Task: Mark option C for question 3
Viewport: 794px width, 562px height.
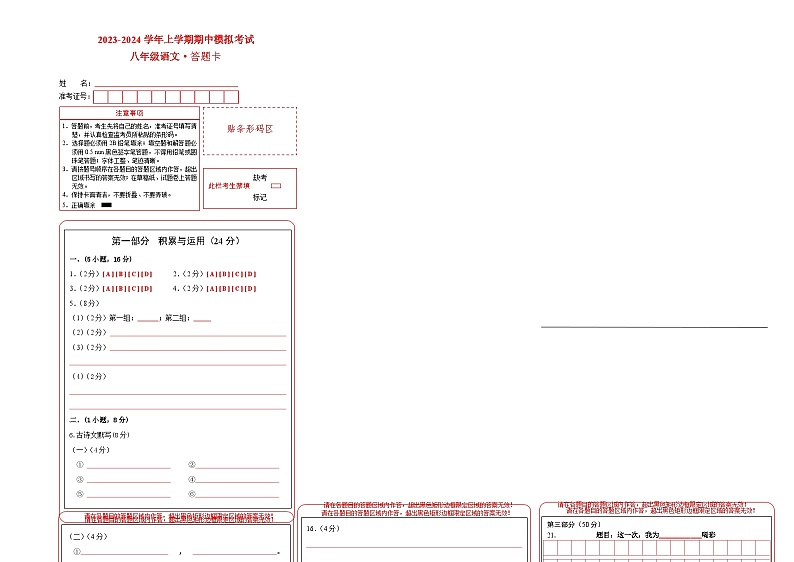Action: 134,289
